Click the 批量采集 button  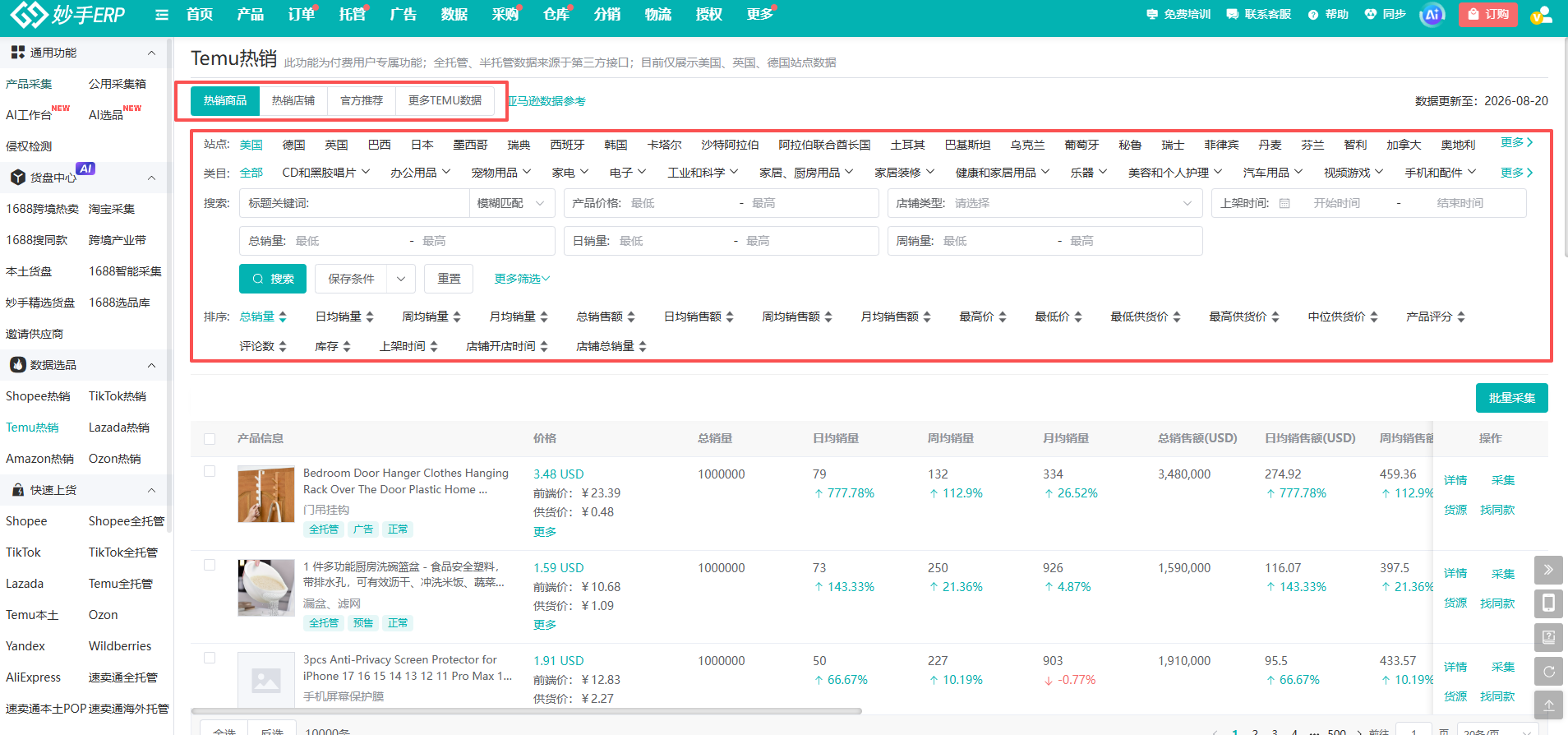(x=1512, y=398)
